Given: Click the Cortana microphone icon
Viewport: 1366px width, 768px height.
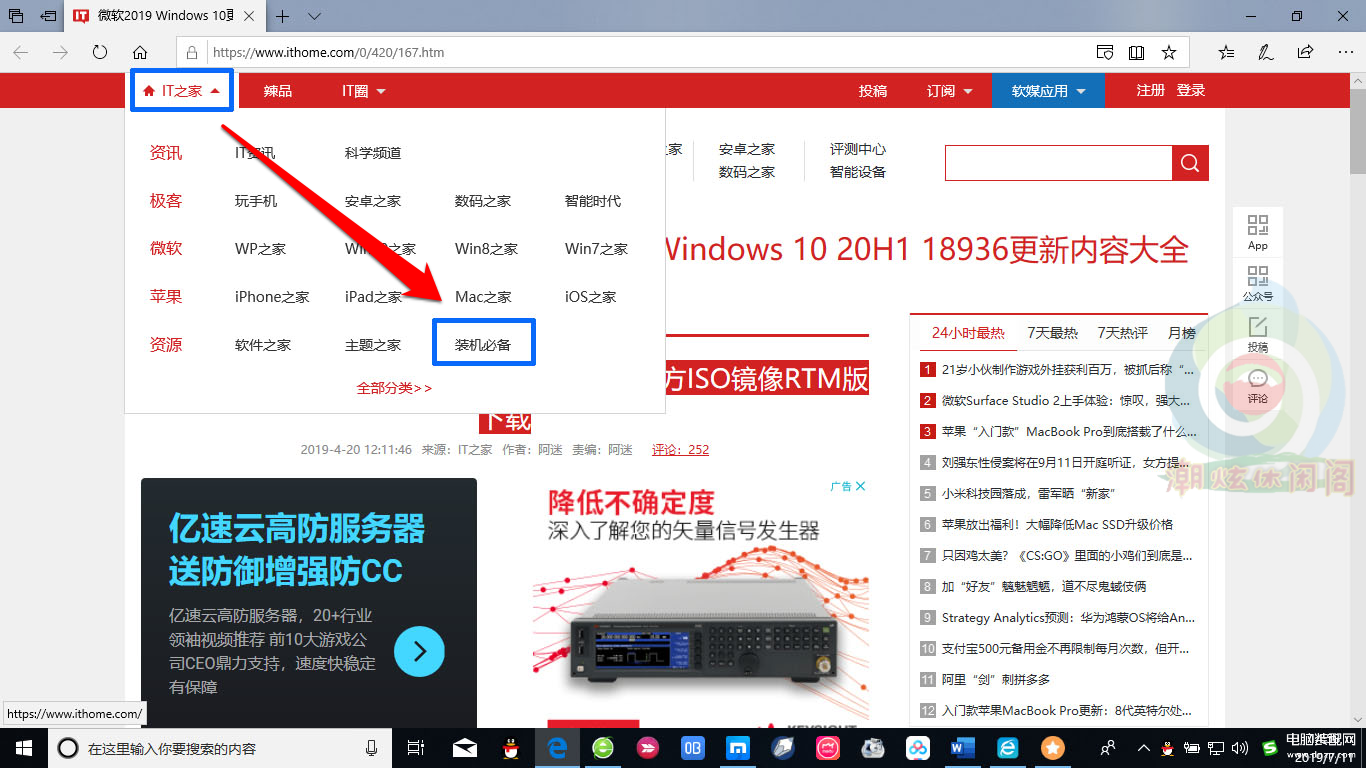Looking at the screenshot, I should tap(372, 747).
